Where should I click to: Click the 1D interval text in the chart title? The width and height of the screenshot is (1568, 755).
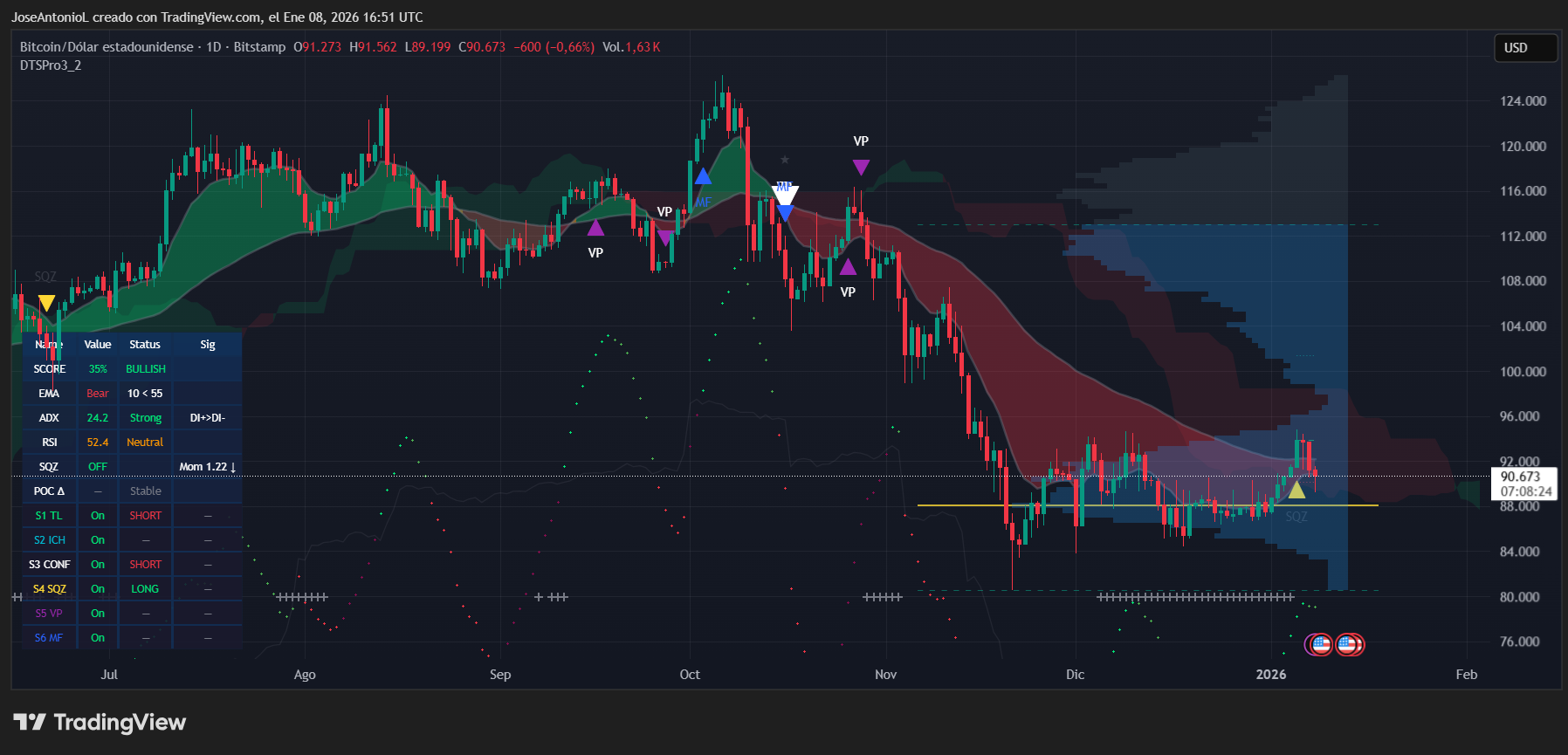tap(214, 47)
